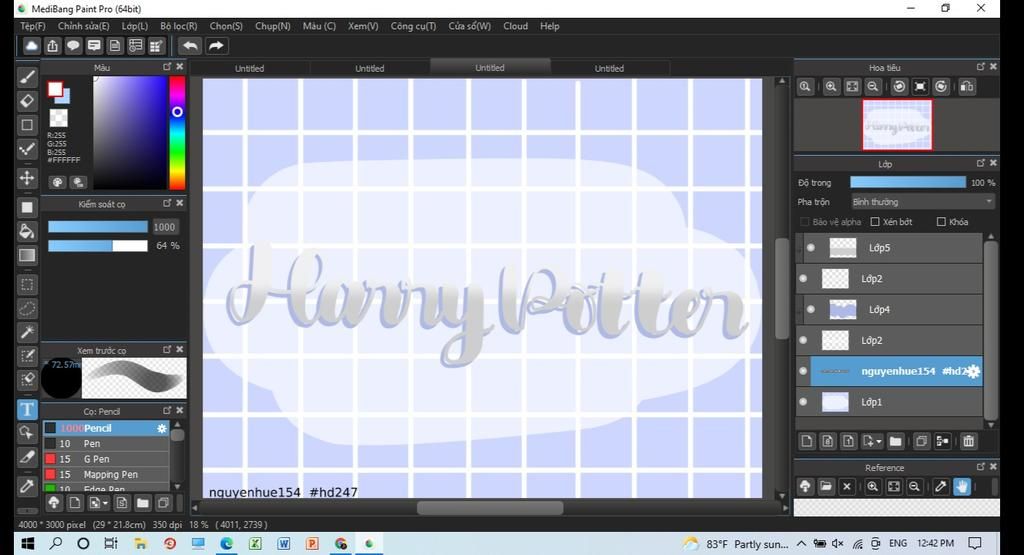Select the Lasso selection tool
The width and height of the screenshot is (1024, 555).
[27, 308]
